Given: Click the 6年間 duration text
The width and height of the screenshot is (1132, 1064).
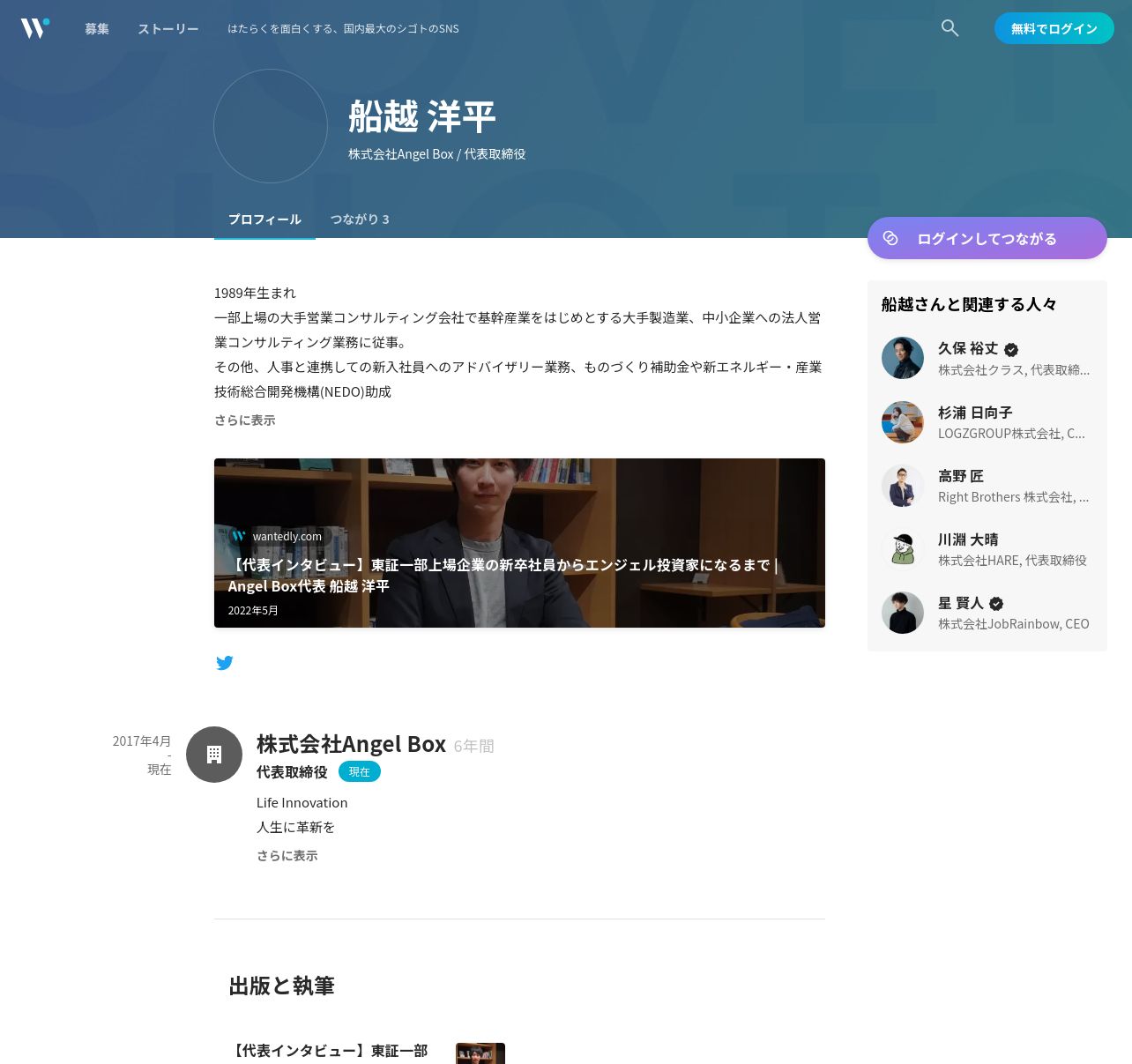Looking at the screenshot, I should click(474, 747).
